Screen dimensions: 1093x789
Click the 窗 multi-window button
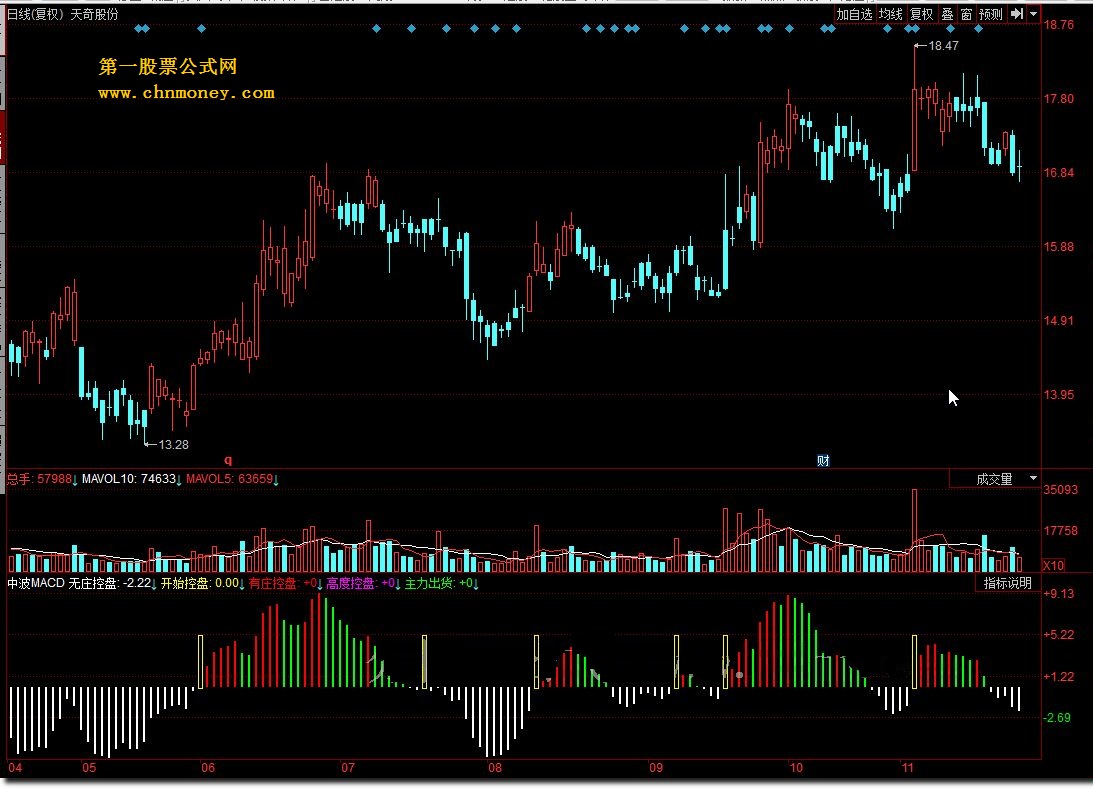pos(966,14)
